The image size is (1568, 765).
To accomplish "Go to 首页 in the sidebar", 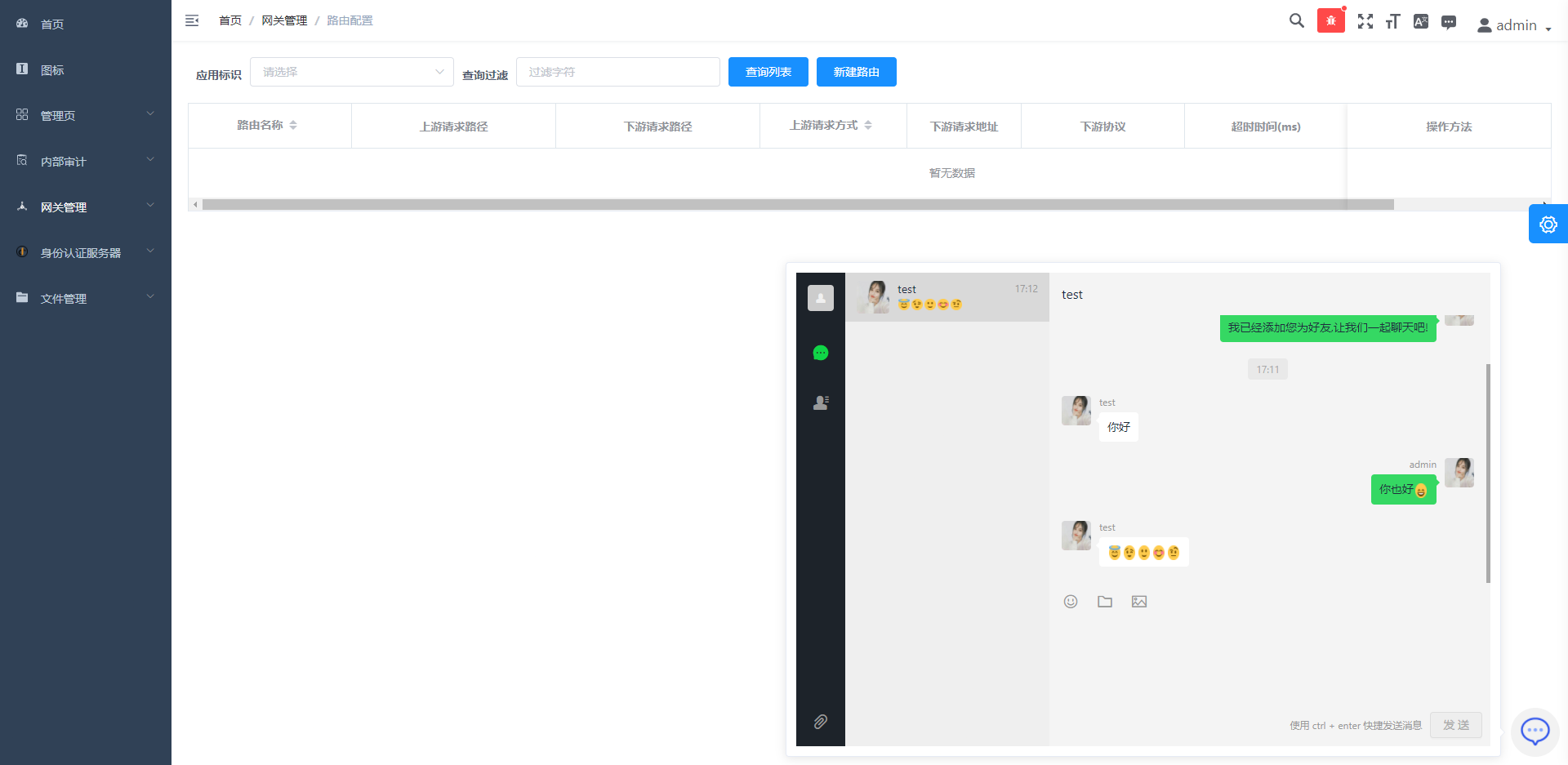I will point(52,24).
